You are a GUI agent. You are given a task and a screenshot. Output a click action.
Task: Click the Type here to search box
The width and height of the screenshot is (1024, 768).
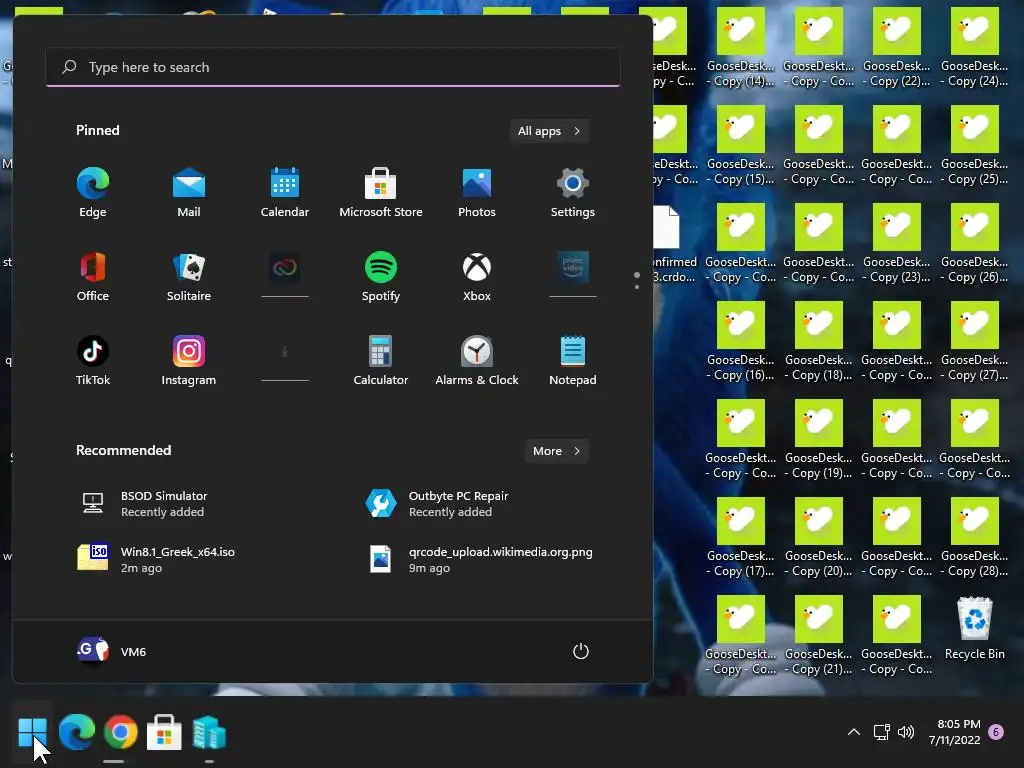click(333, 67)
